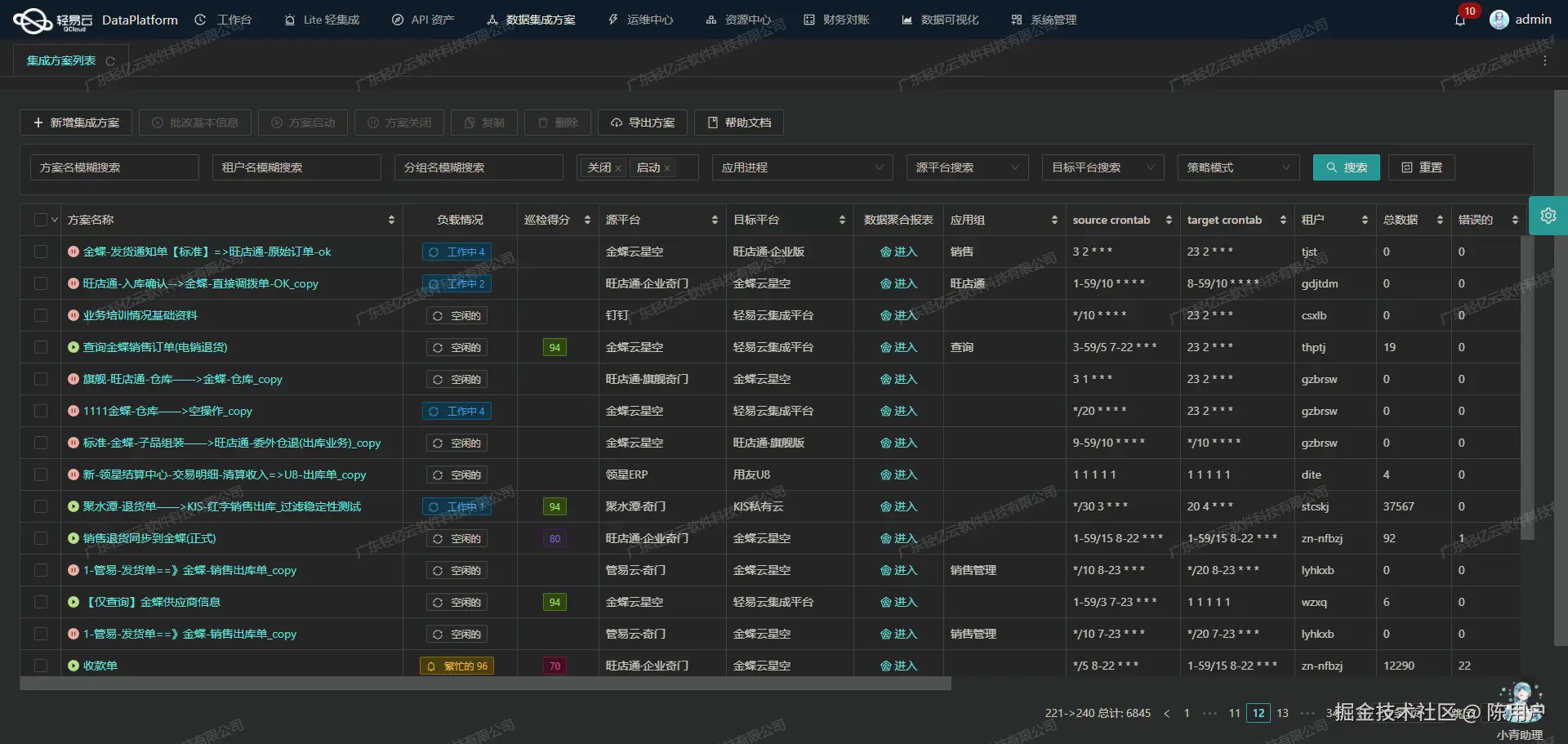This screenshot has width=1568, height=744.
Task: Click the trash icon on 删除 button
Action: 544,123
